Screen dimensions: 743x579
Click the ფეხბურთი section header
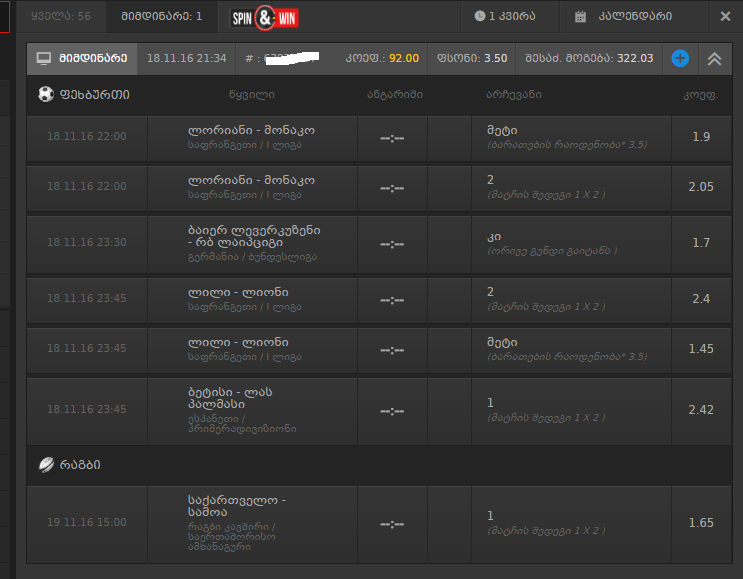94,95
